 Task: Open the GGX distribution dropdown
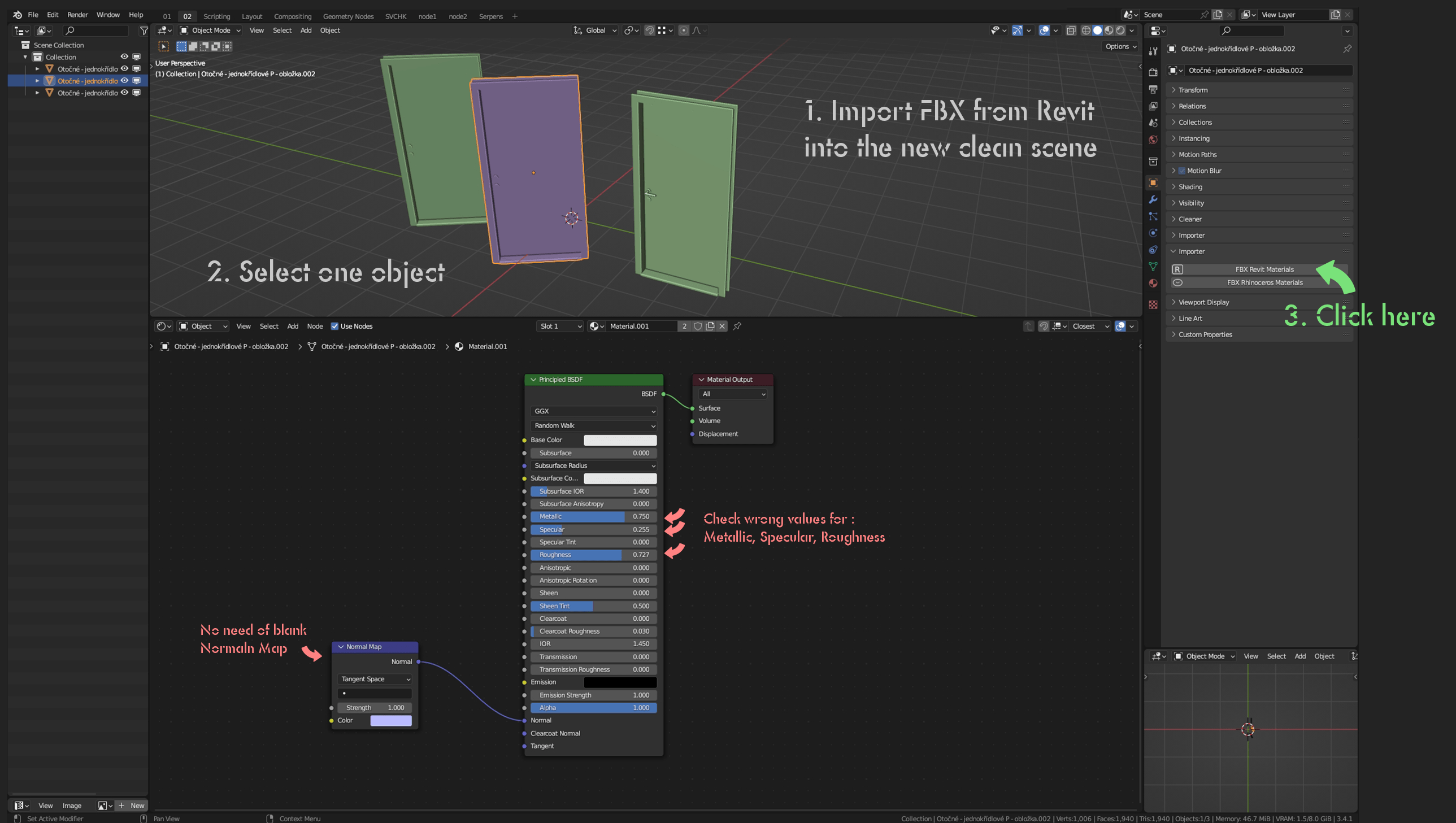point(593,411)
